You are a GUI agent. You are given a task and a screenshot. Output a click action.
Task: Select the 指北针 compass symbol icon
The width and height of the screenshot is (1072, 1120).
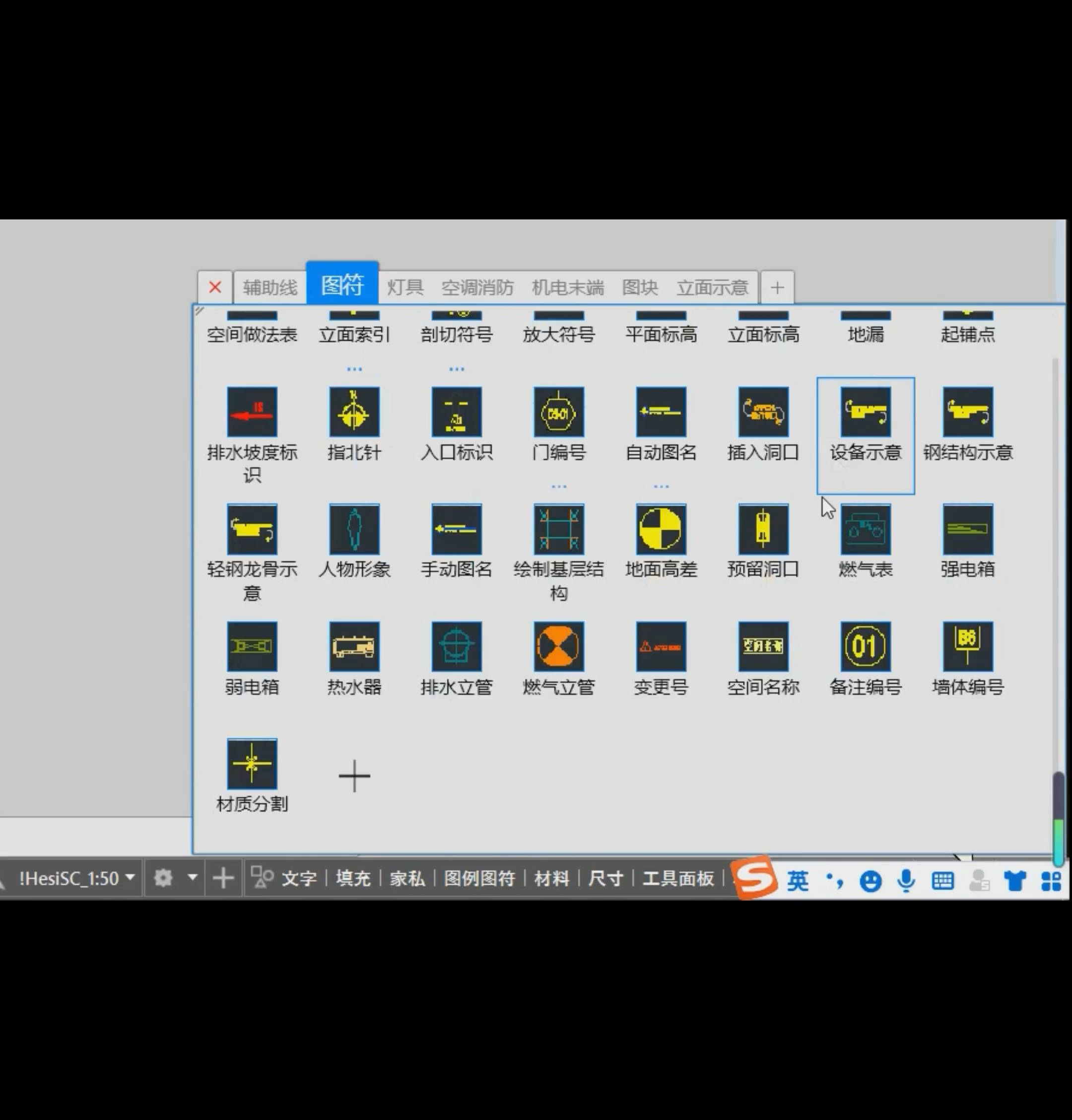(354, 412)
